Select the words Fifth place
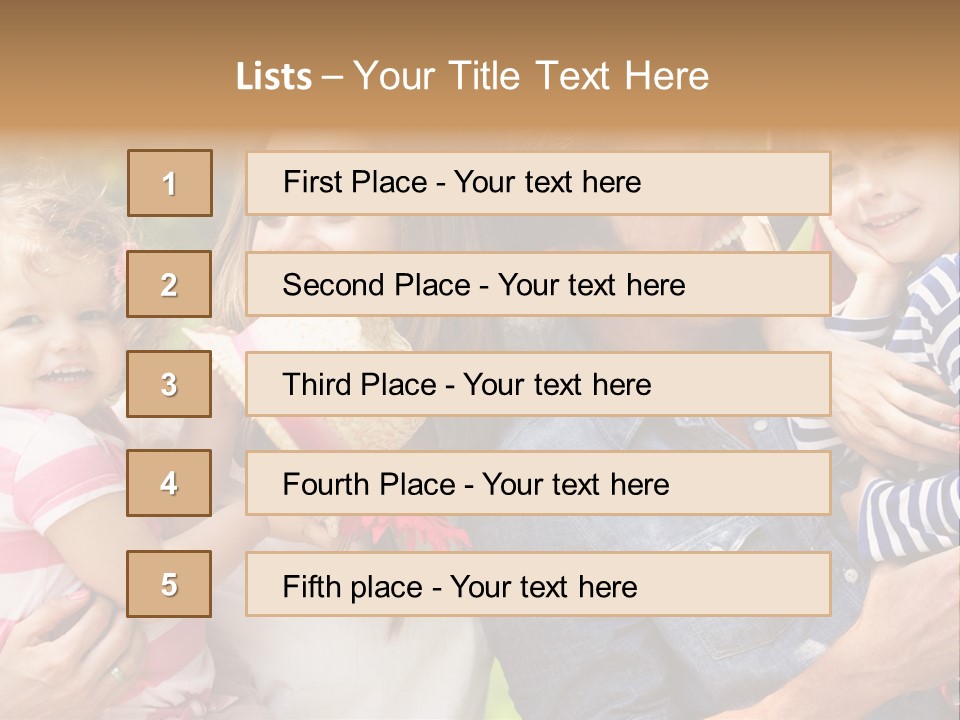960x720 pixels. click(x=353, y=587)
